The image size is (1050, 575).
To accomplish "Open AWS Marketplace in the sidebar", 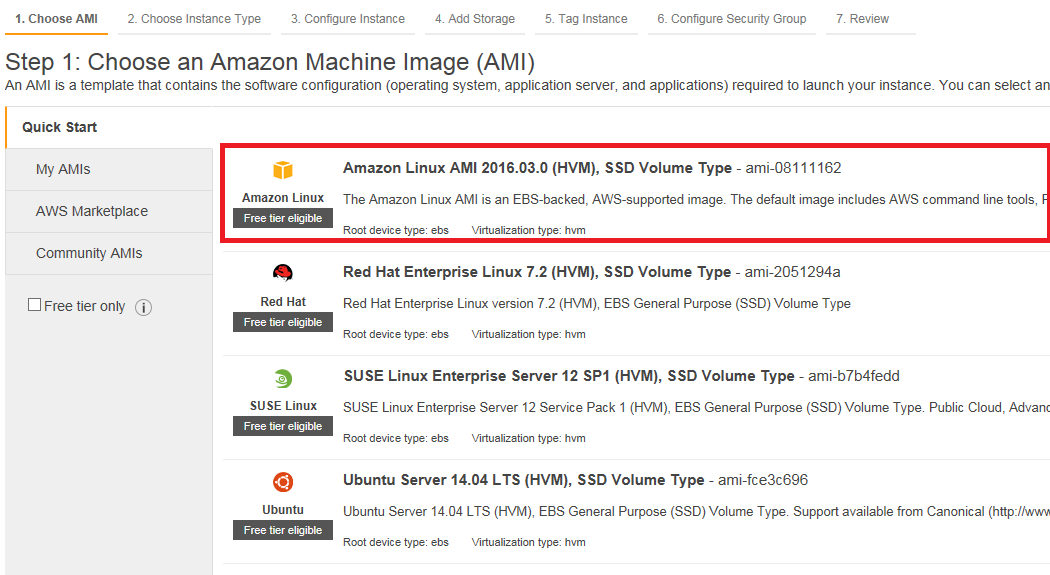I will 109,212.
